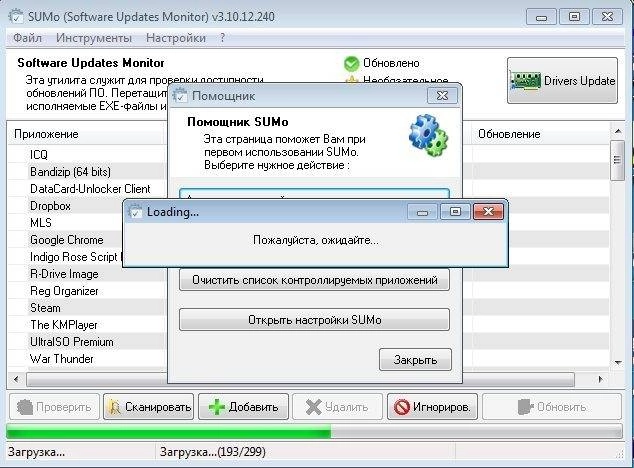Click the Обновление column header
The width and height of the screenshot is (634, 468).
pos(540,134)
